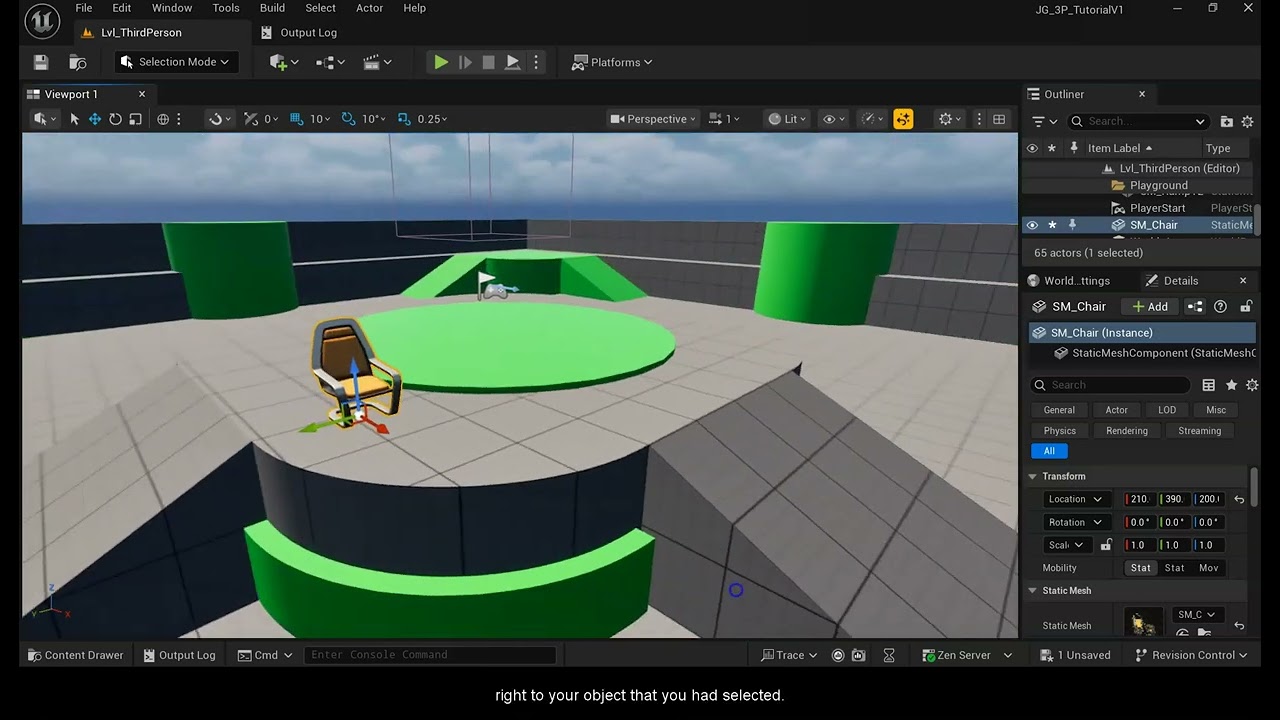Open the camera speed dropdown

click(725, 119)
